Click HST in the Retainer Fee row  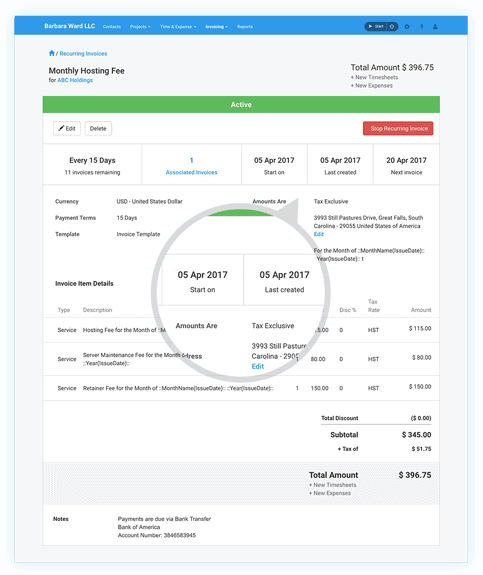373,388
